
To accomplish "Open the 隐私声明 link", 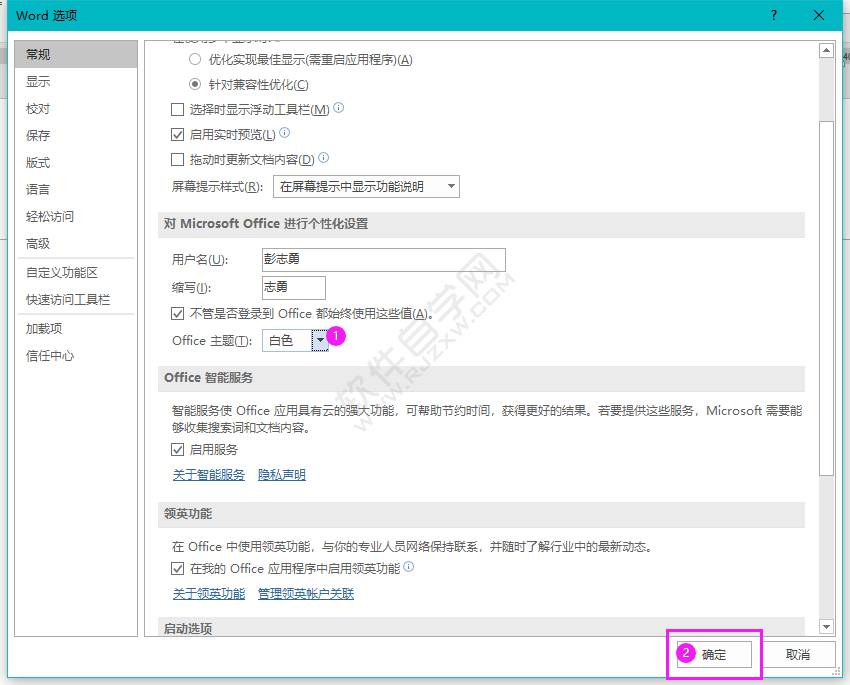I will tap(281, 474).
